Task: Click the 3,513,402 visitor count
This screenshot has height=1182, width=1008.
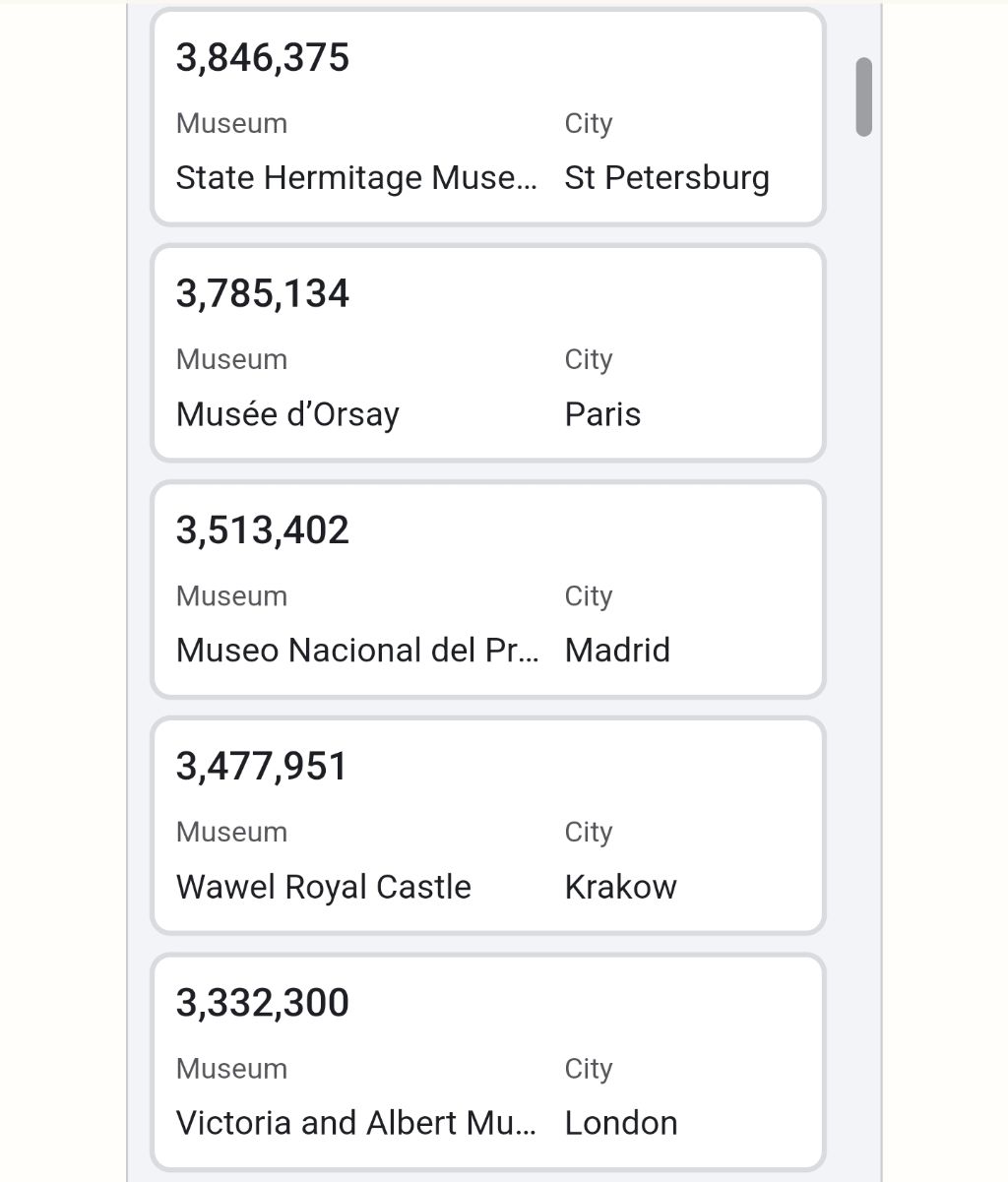Action: (263, 530)
